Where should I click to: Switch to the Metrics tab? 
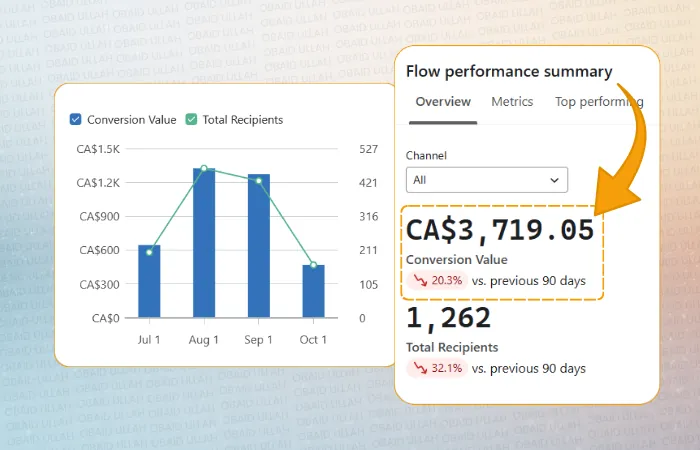click(x=512, y=102)
